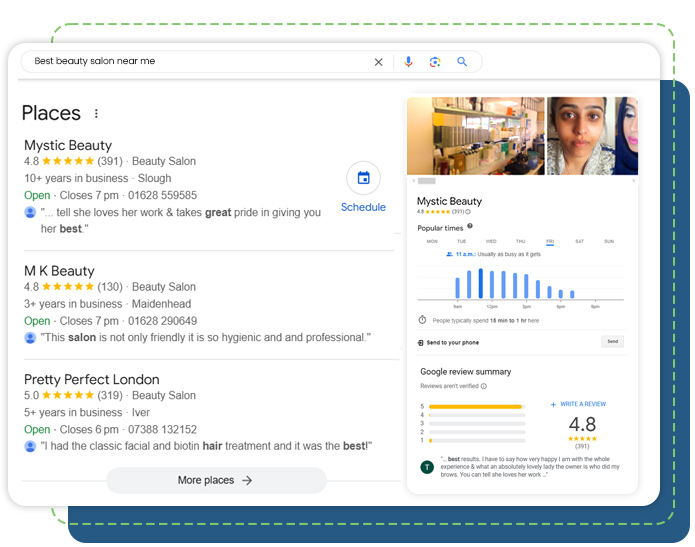Click the 'classic facial and biotin hair' review snippet

click(x=206, y=446)
